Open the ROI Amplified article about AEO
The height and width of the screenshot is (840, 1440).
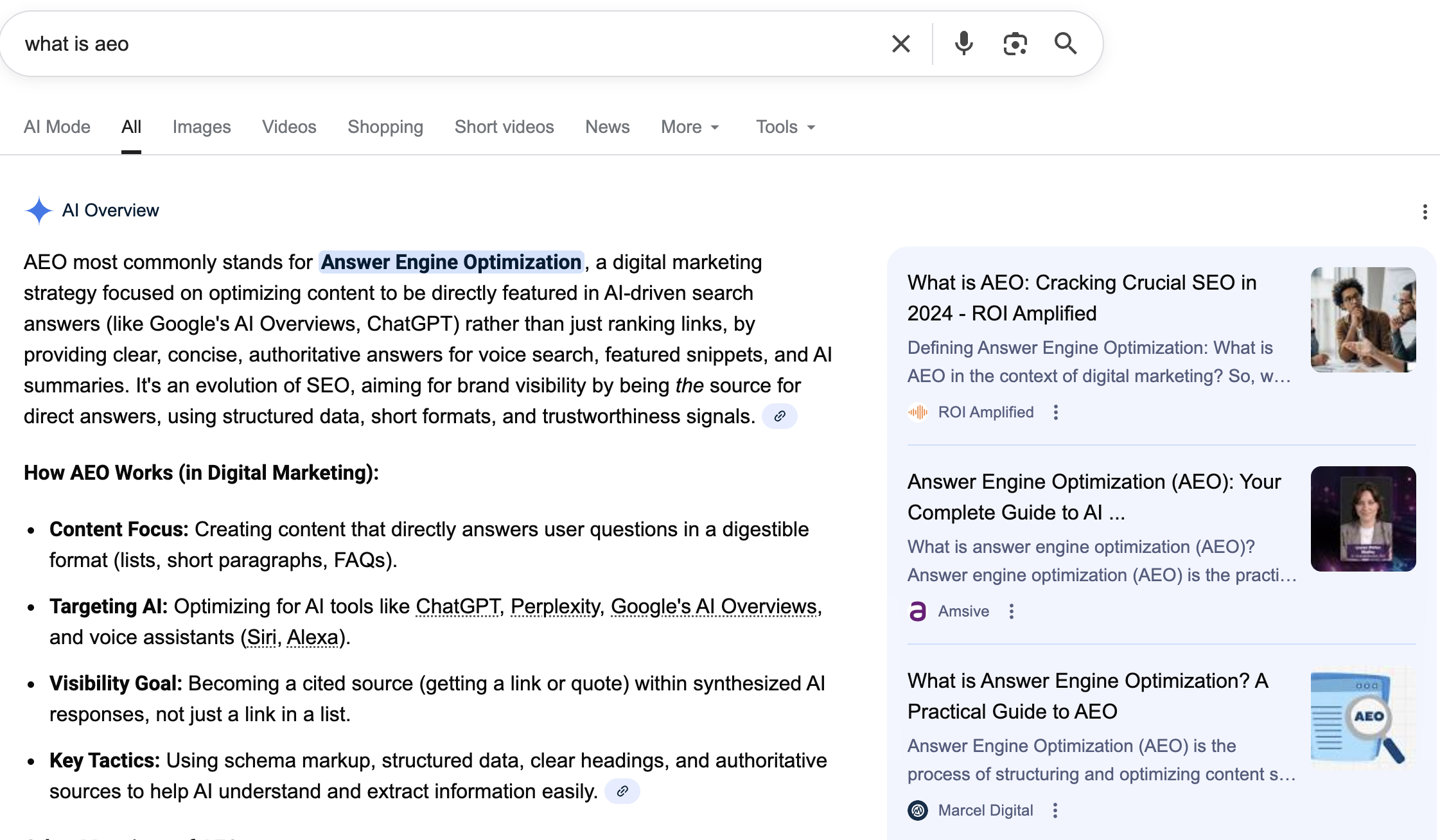point(1082,297)
